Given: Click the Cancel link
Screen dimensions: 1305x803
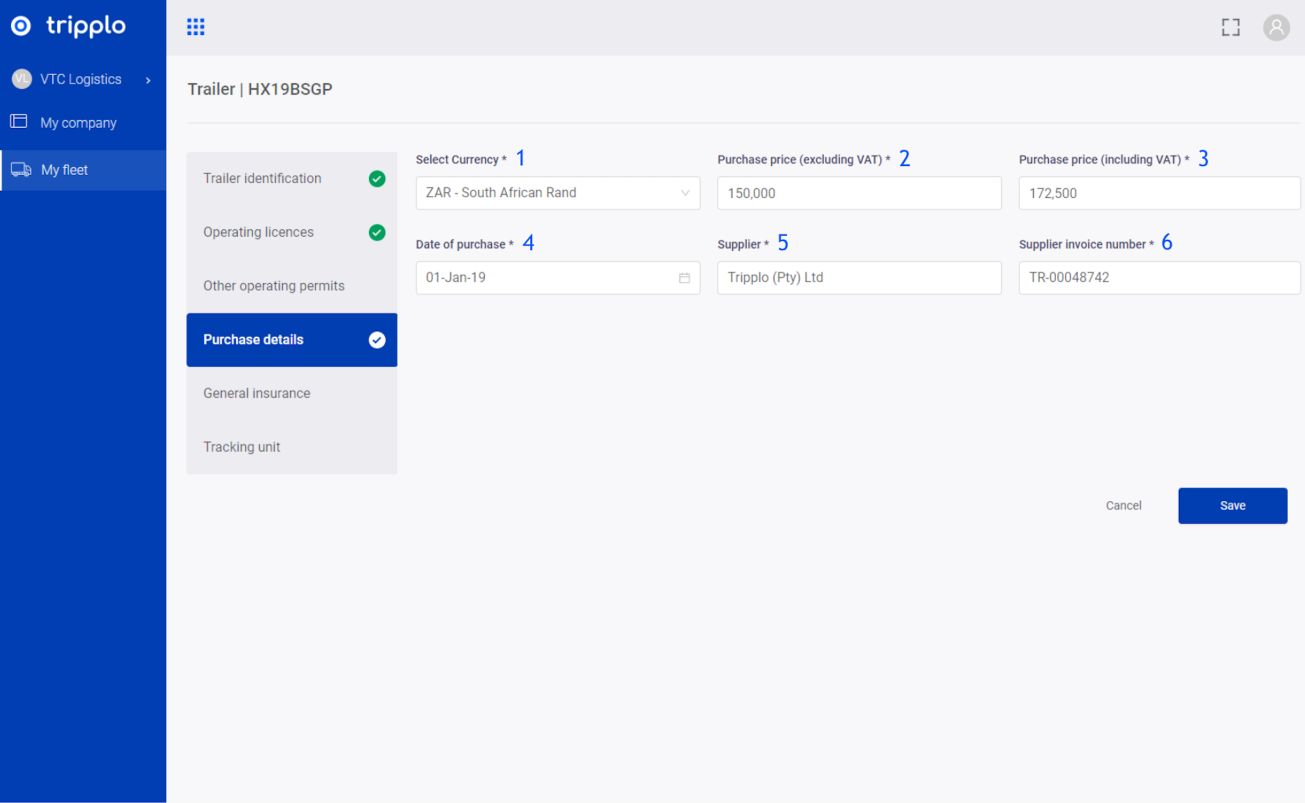Looking at the screenshot, I should tap(1123, 506).
